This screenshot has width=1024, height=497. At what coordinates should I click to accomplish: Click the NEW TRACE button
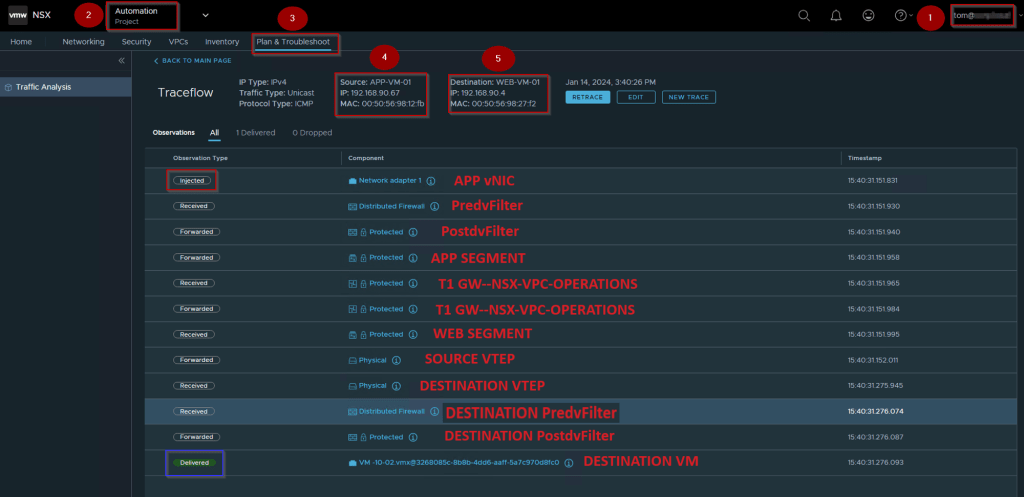point(689,97)
